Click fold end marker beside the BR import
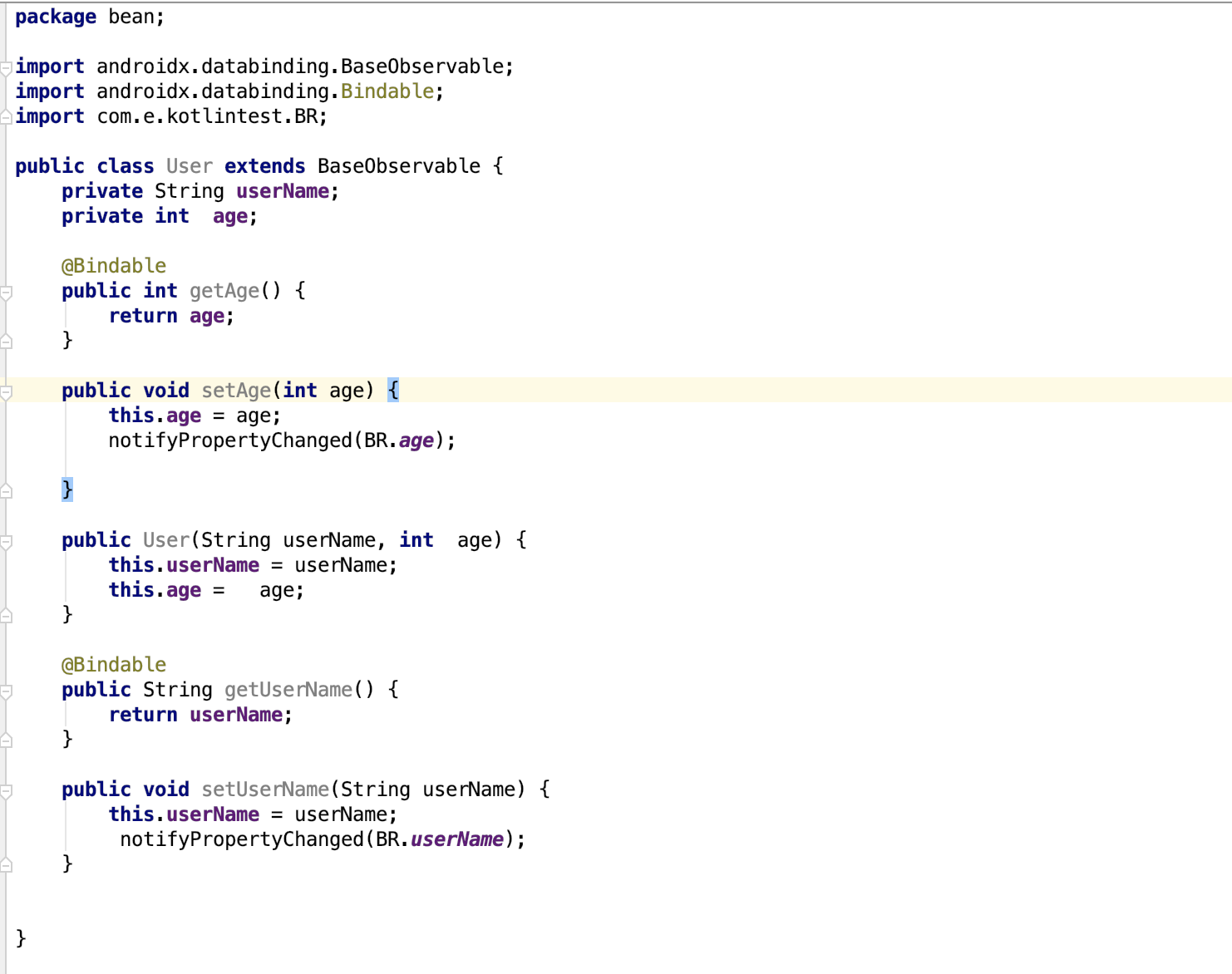The image size is (1232, 974). [6, 117]
